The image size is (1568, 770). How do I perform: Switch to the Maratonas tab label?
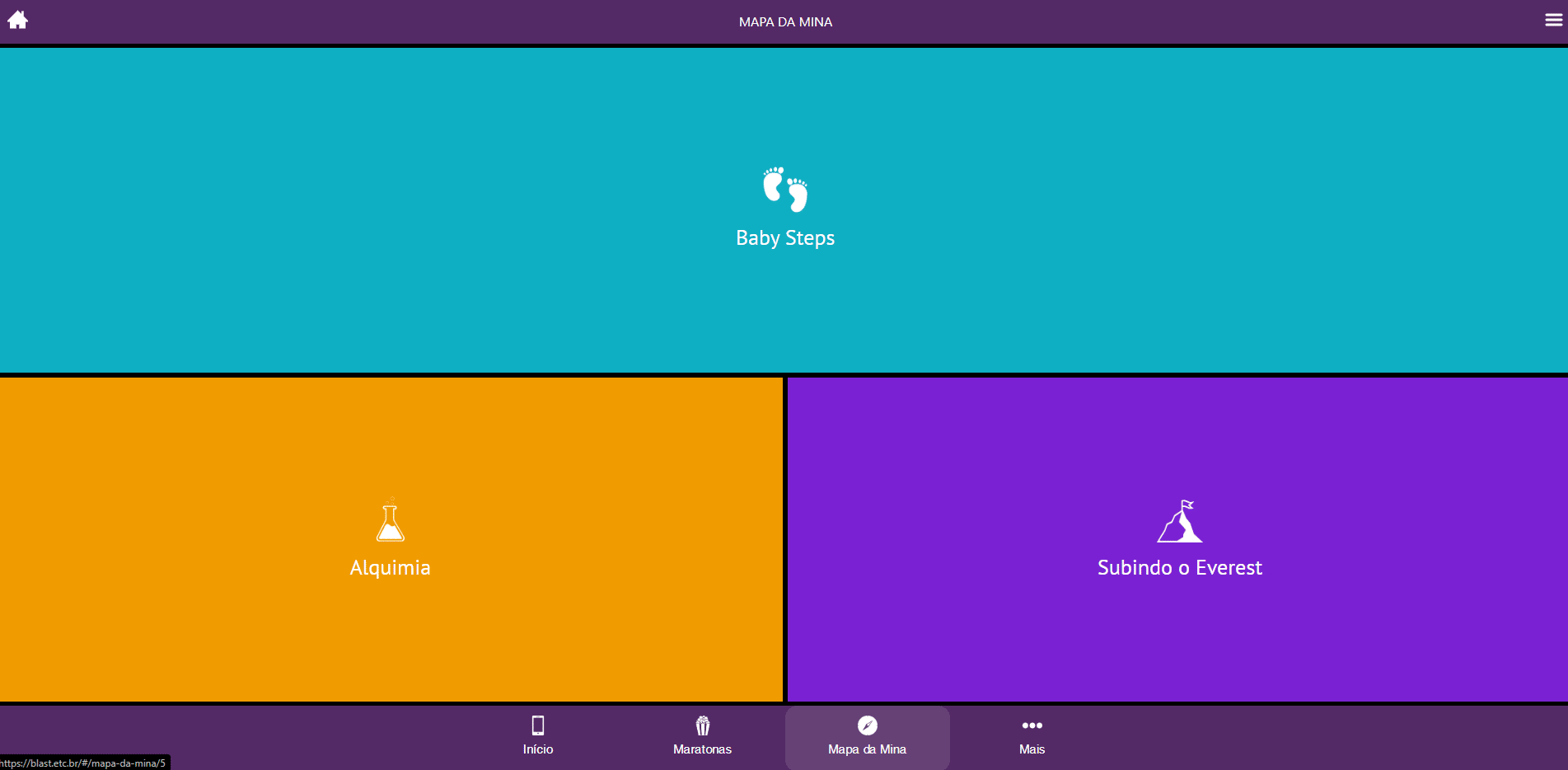[703, 749]
